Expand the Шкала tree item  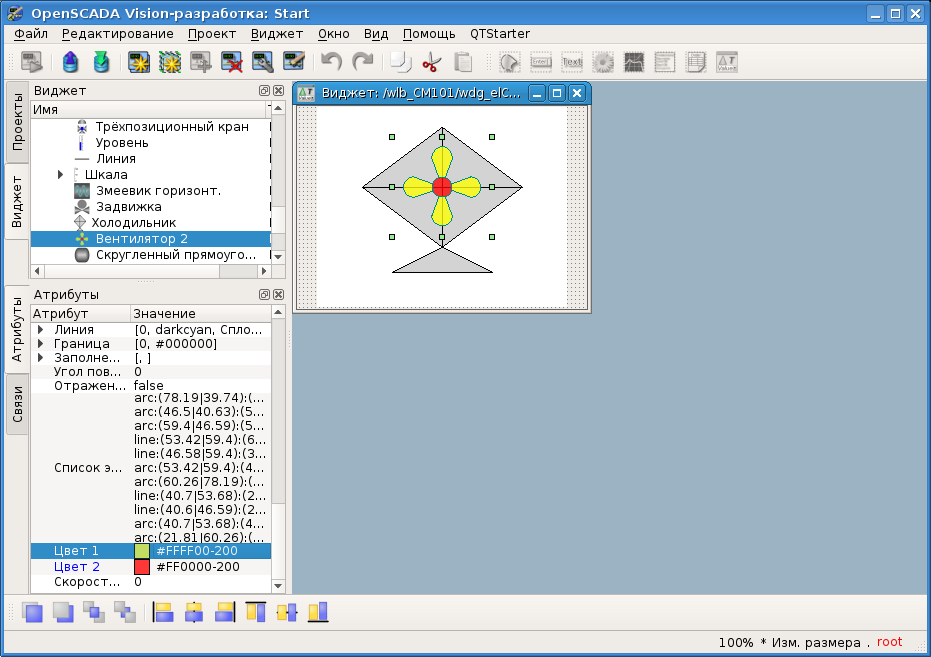[x=61, y=175]
